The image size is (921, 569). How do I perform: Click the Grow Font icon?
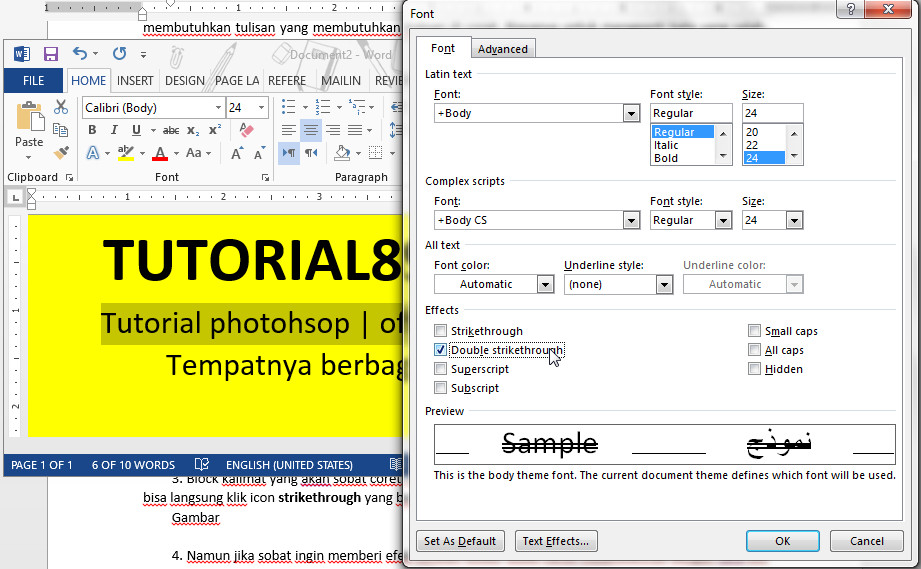(237, 153)
